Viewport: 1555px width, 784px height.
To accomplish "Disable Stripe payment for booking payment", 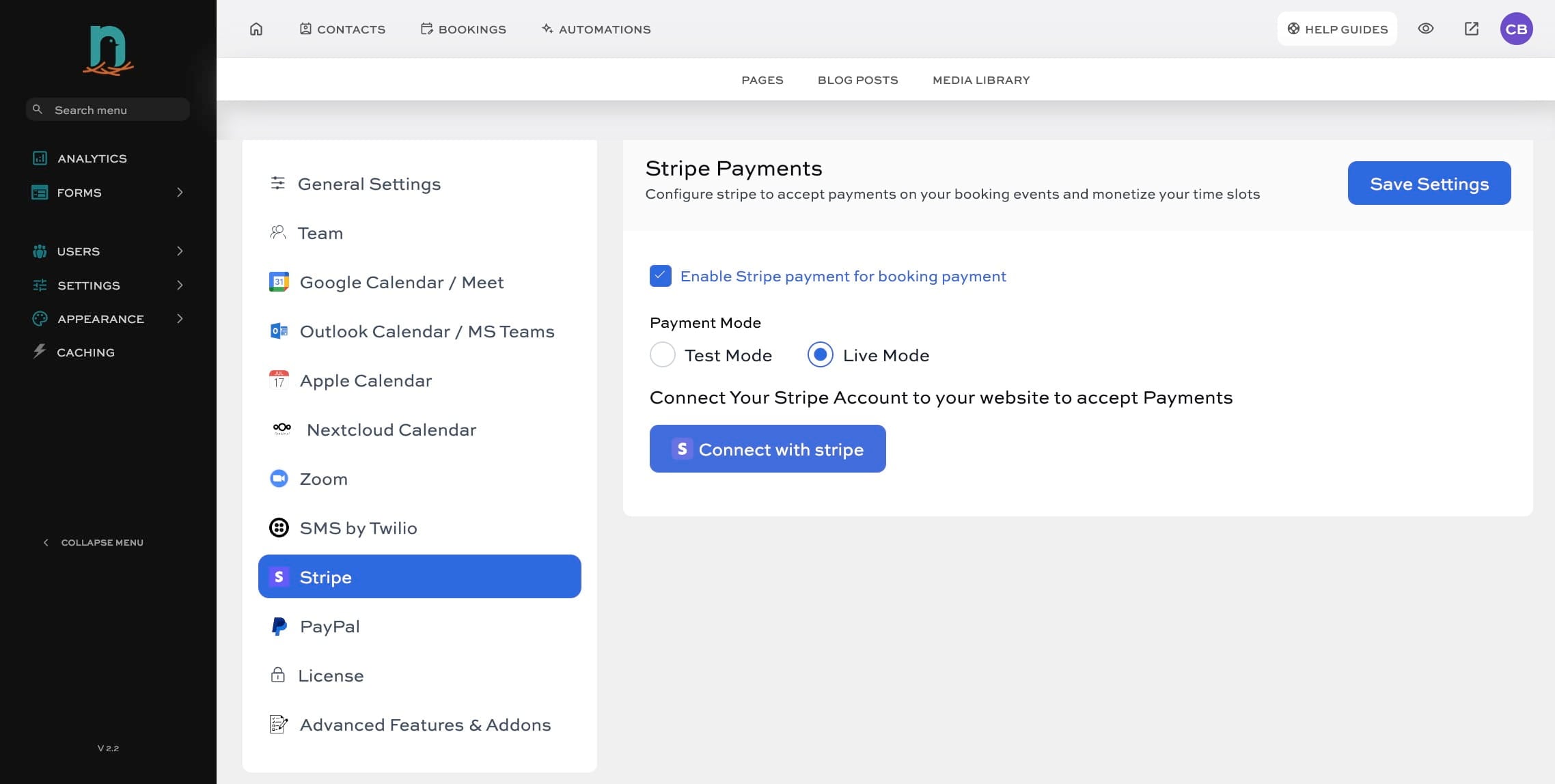I will point(660,276).
